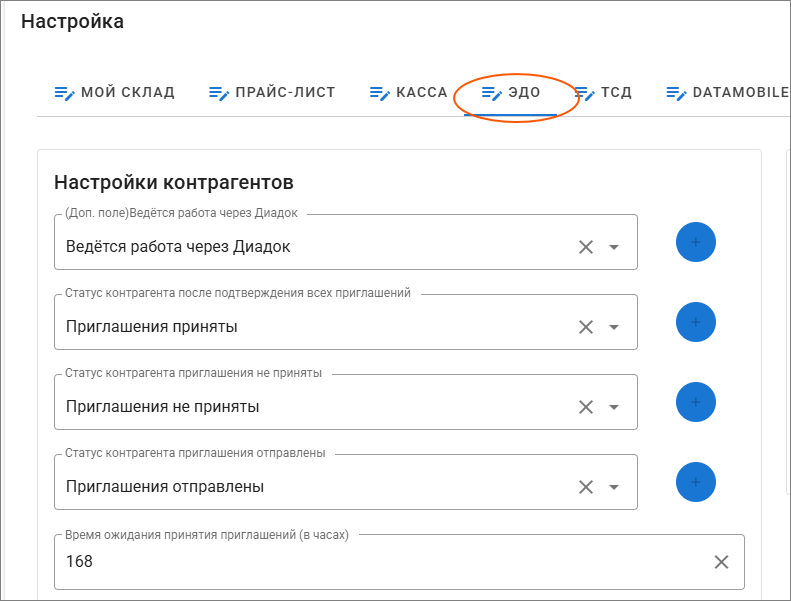The width and height of the screenshot is (791, 601).
Task: Open the DataMobile tab
Action: [x=727, y=93]
